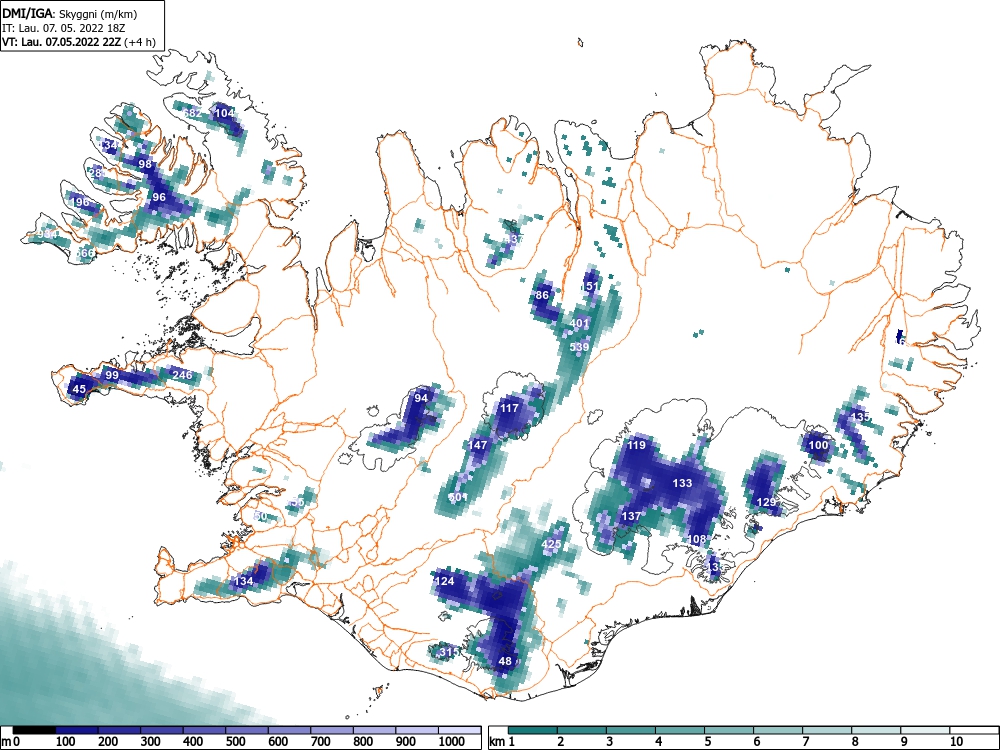1000x750 pixels.
Task: Click the "135" visibility value in the east
Action: click(860, 416)
